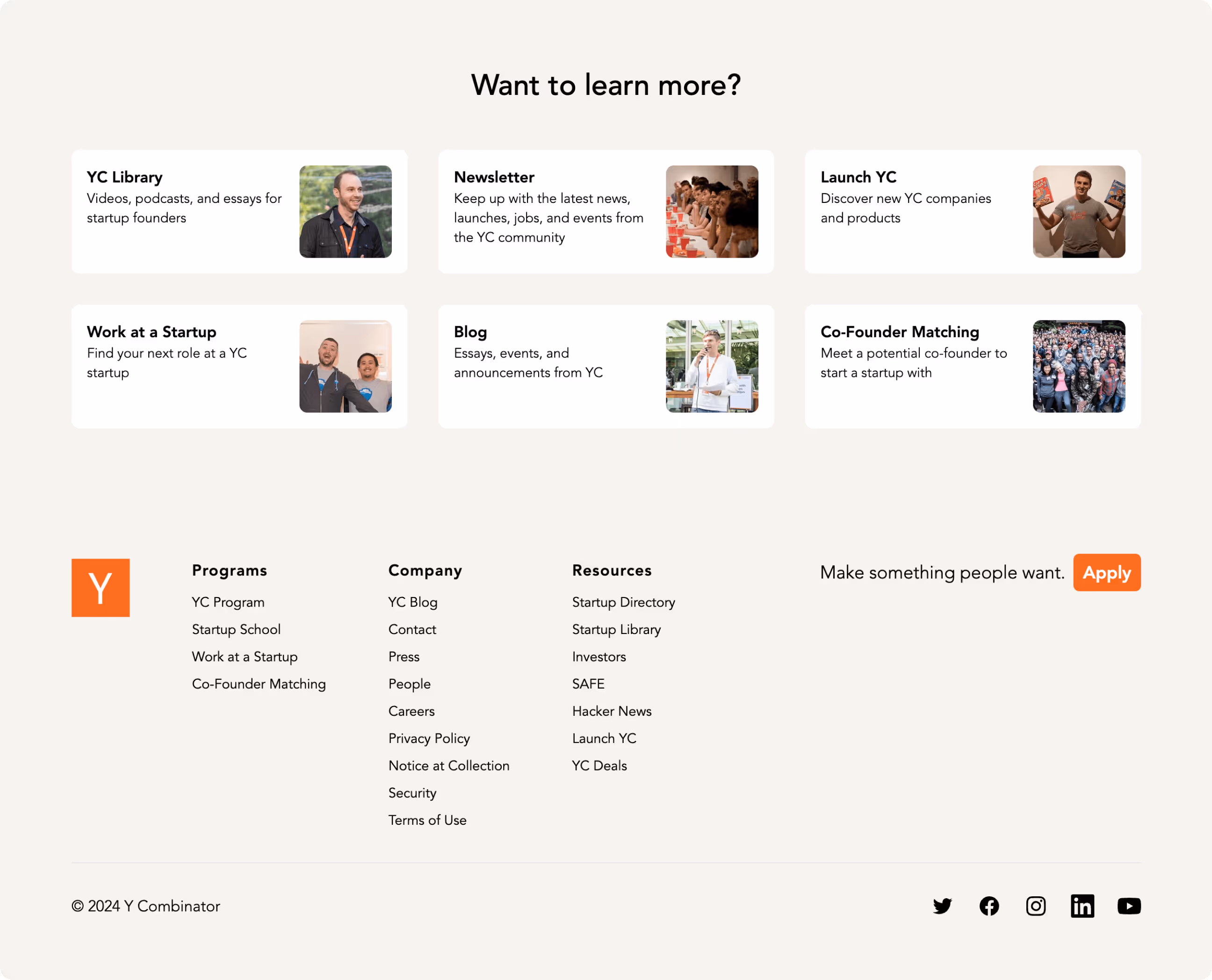Click '© 2024 Y Combinator' text

point(145,906)
